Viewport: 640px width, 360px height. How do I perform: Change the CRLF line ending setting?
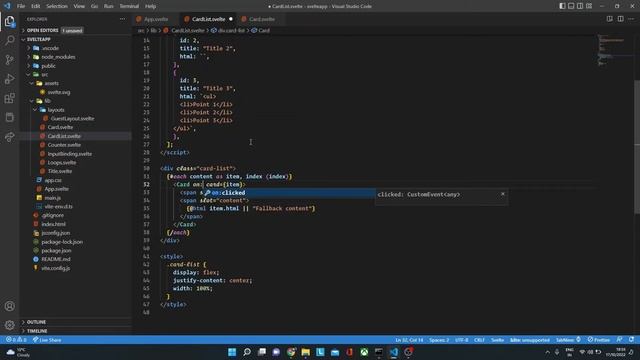tap(479, 340)
